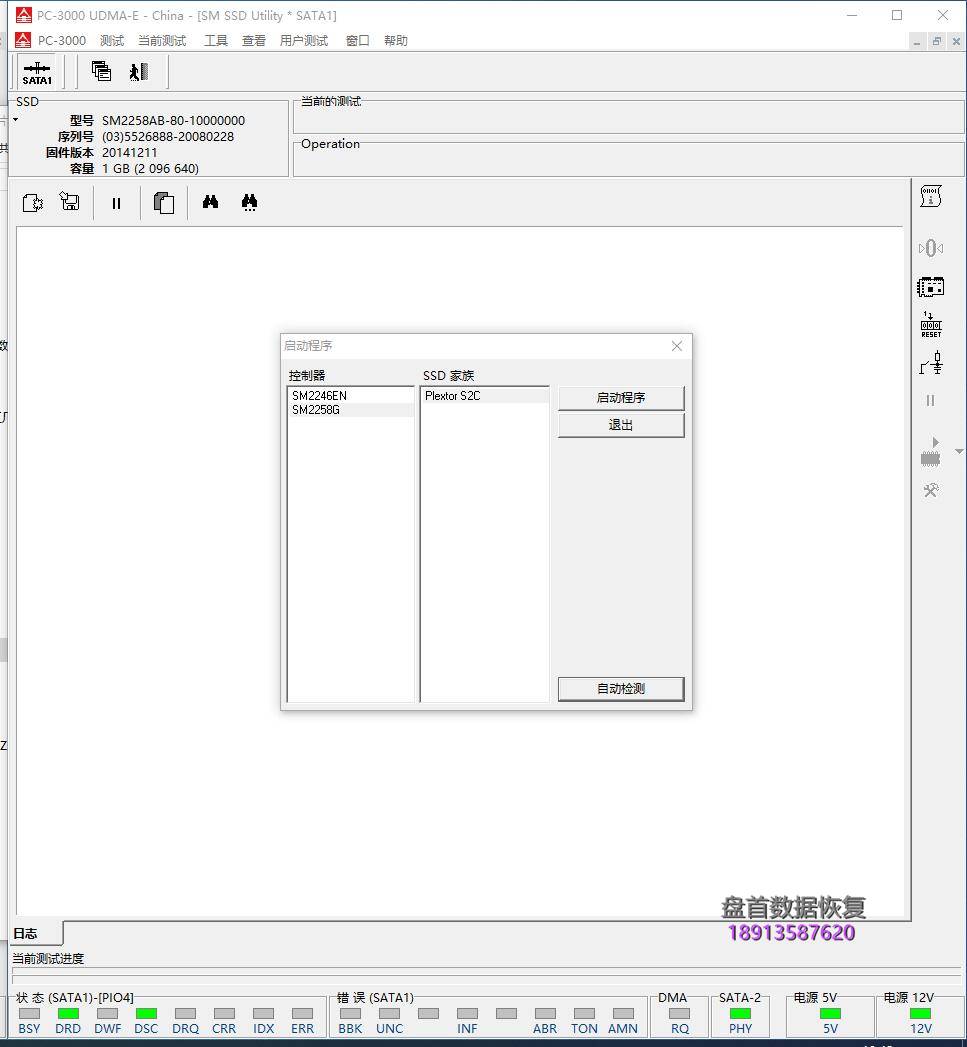
Task: Click the 自动检测 button
Action: pos(621,689)
